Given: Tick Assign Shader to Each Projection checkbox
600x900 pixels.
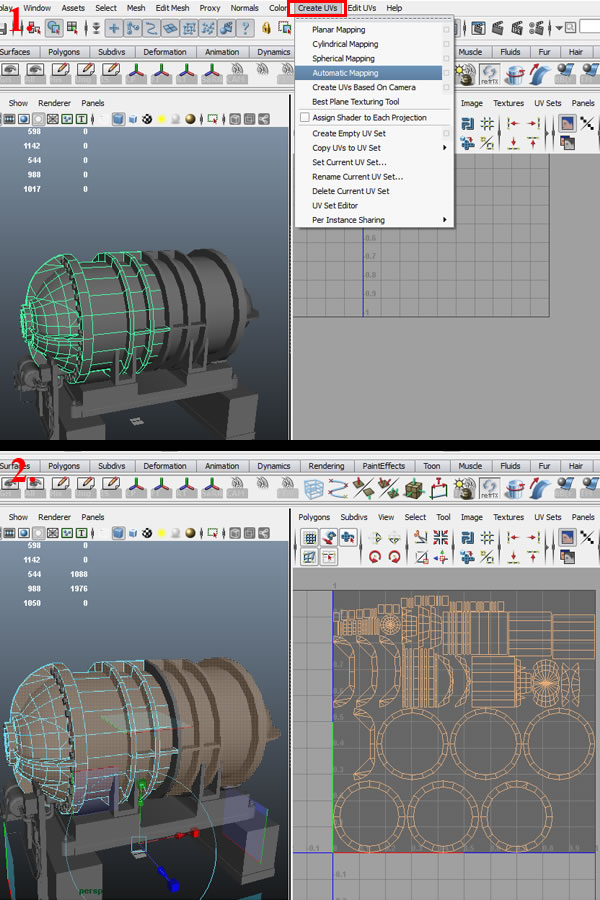Looking at the screenshot, I should click(x=305, y=117).
